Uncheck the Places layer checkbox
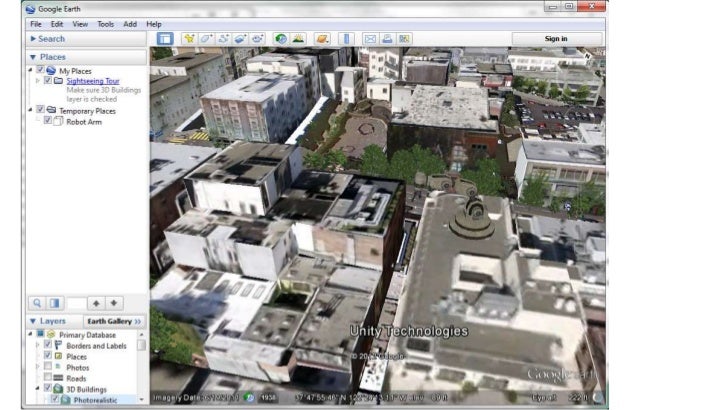Screen dimensions: 728x410 tap(48, 356)
